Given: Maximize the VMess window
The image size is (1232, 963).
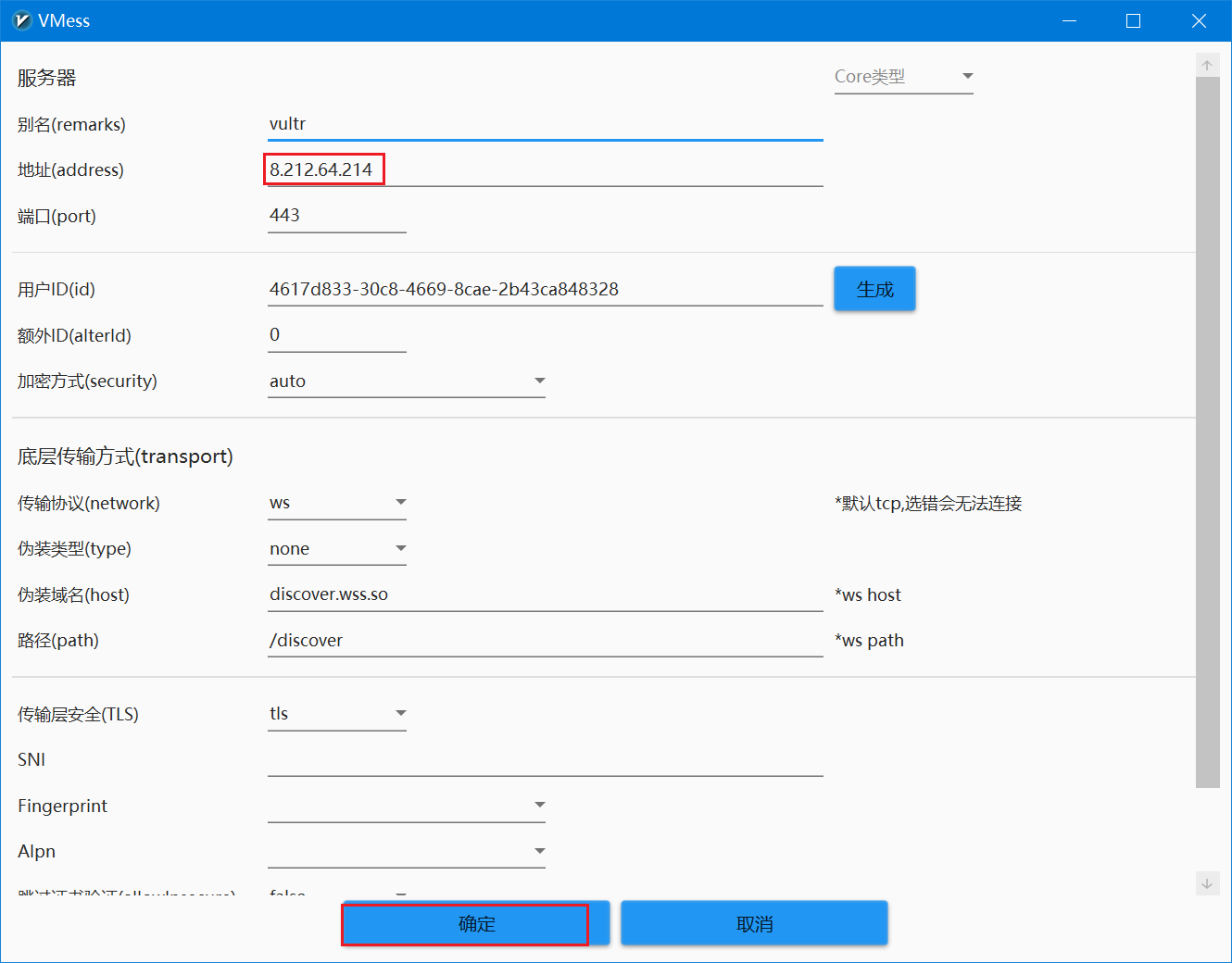Looking at the screenshot, I should 1133,20.
